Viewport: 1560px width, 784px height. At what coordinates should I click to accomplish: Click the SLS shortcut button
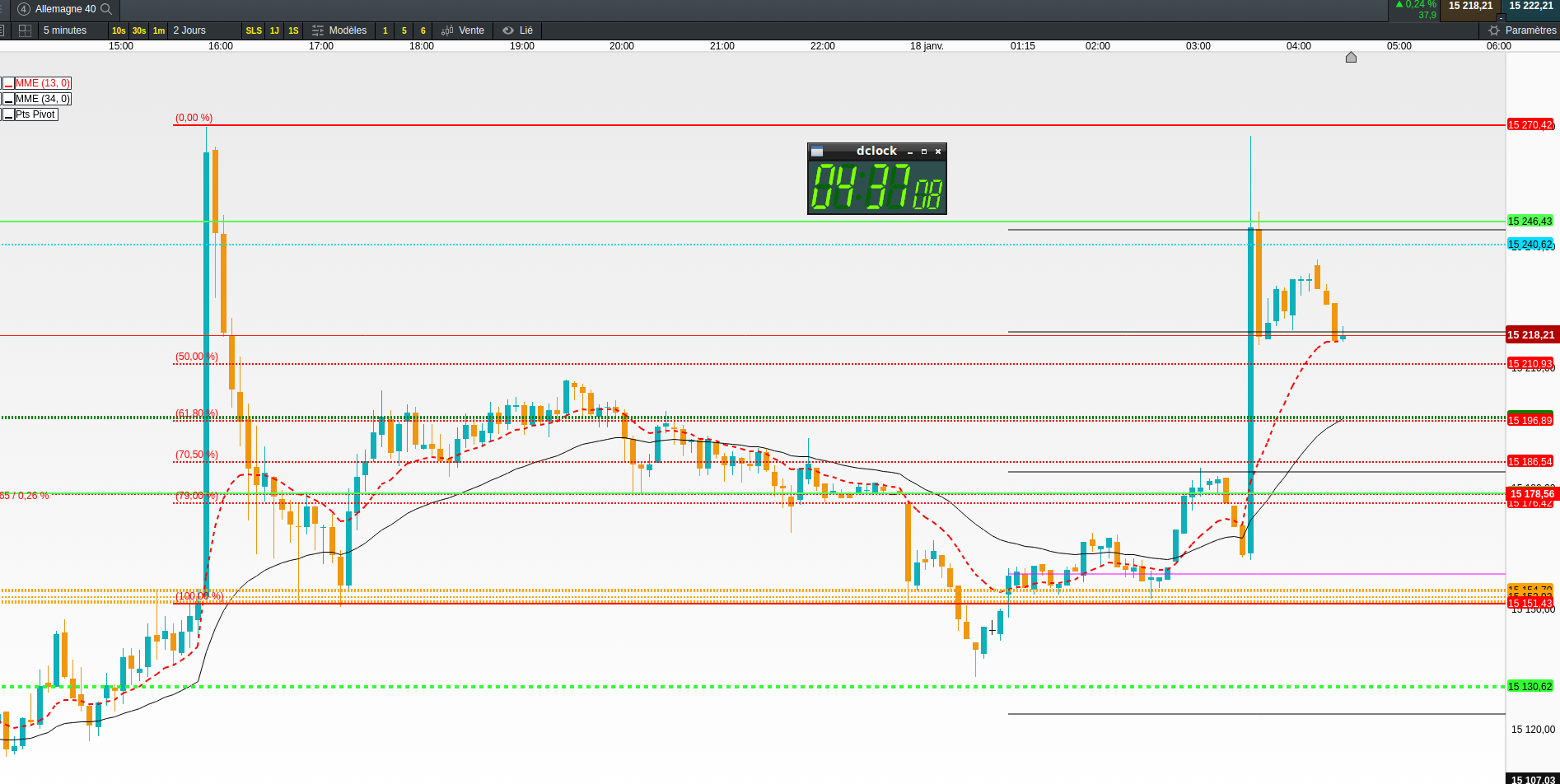pyautogui.click(x=254, y=30)
